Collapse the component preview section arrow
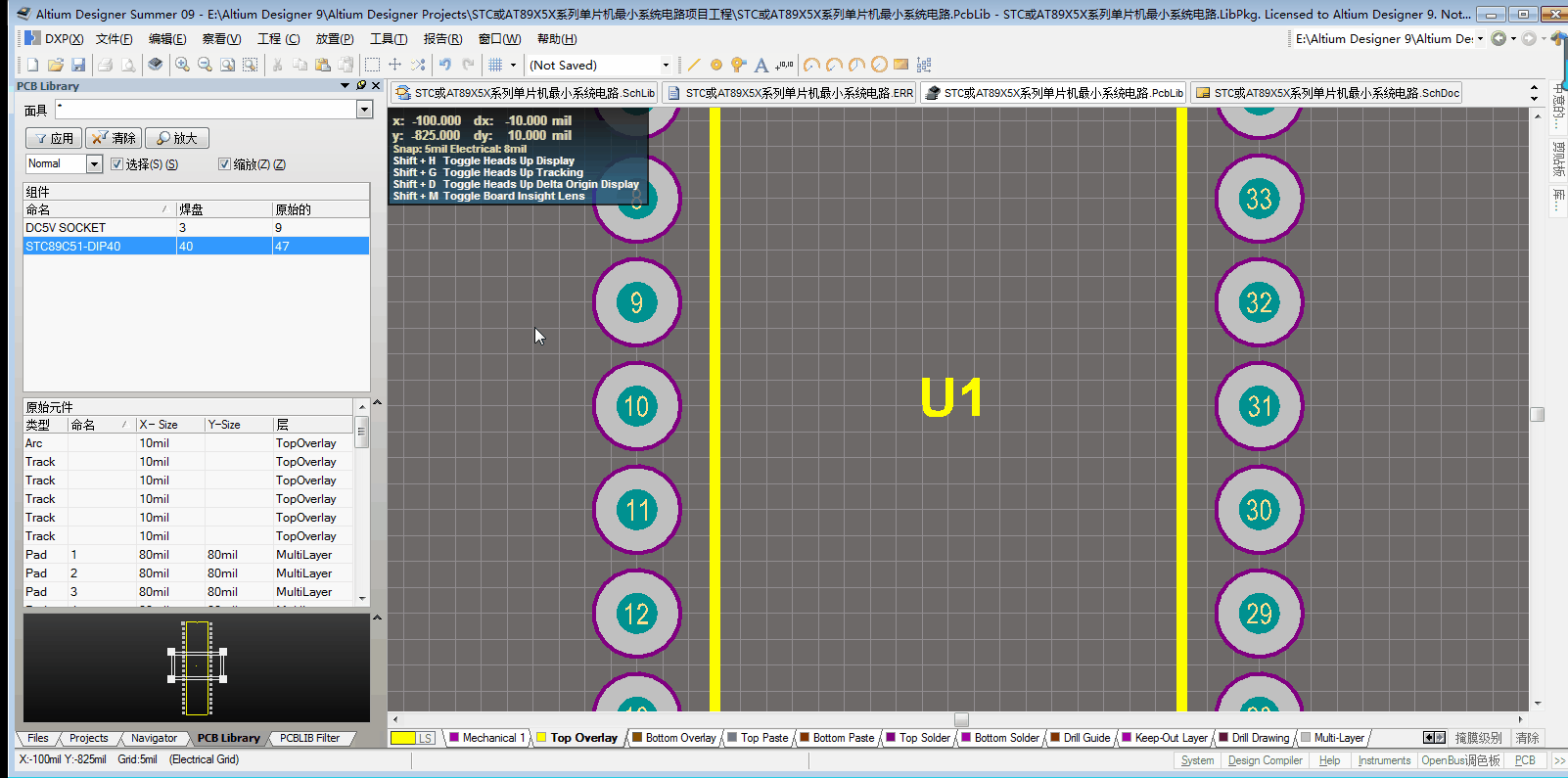 [x=377, y=618]
